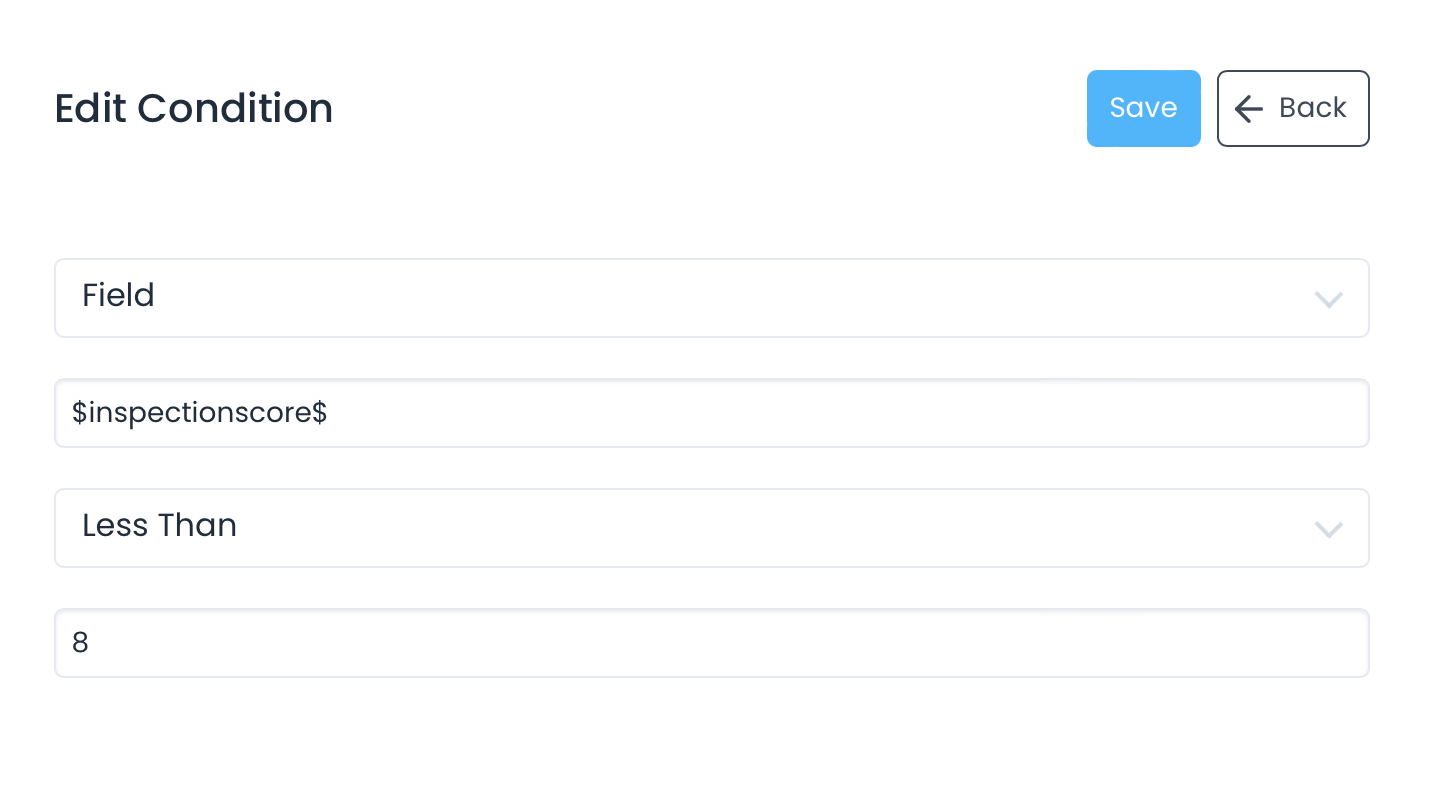Click empty area of the inspection score field

(850, 413)
